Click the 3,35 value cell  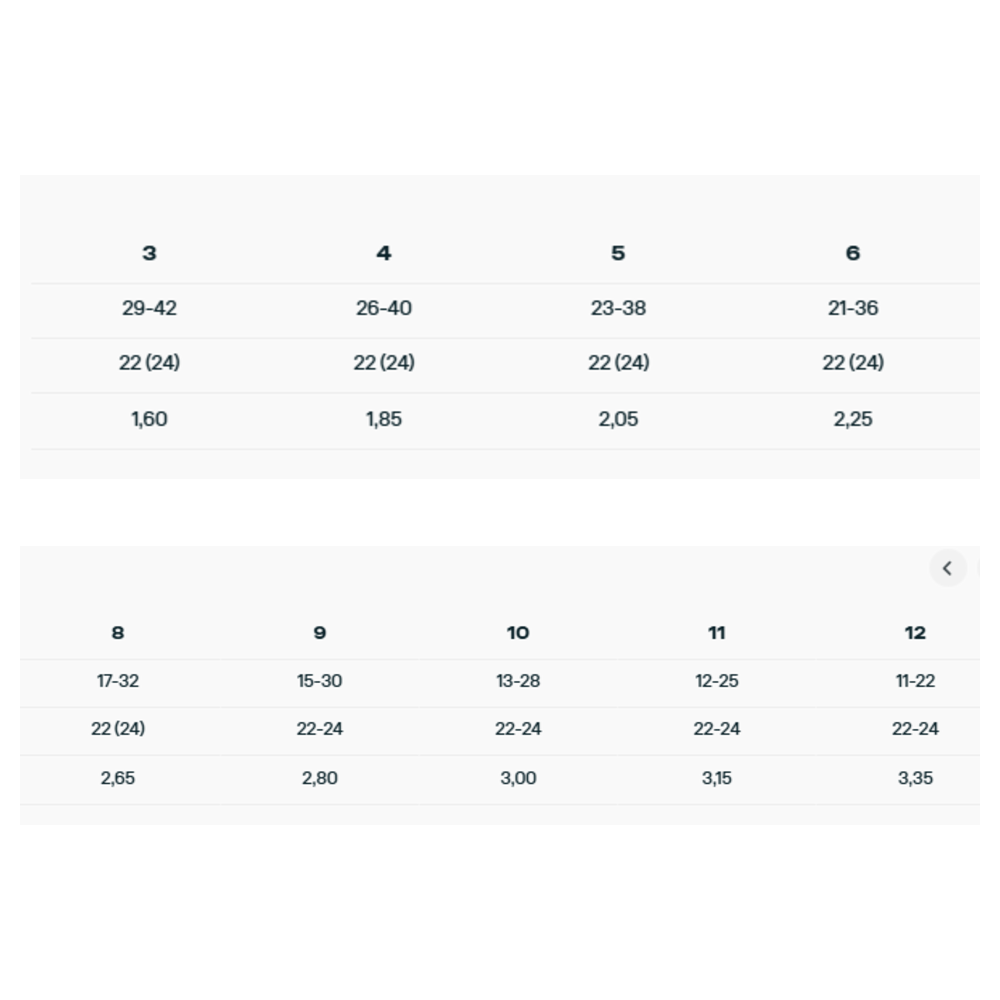click(915, 778)
